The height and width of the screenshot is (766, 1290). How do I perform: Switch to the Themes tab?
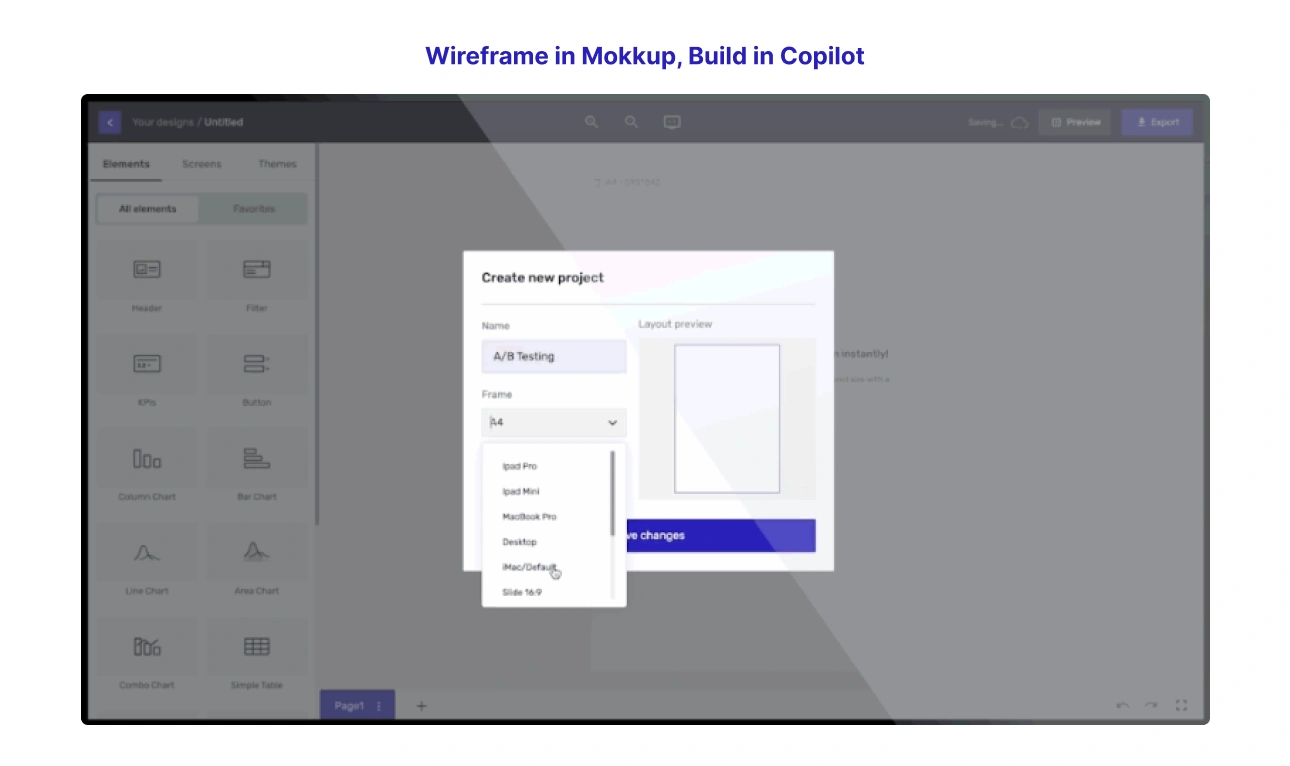coord(277,164)
